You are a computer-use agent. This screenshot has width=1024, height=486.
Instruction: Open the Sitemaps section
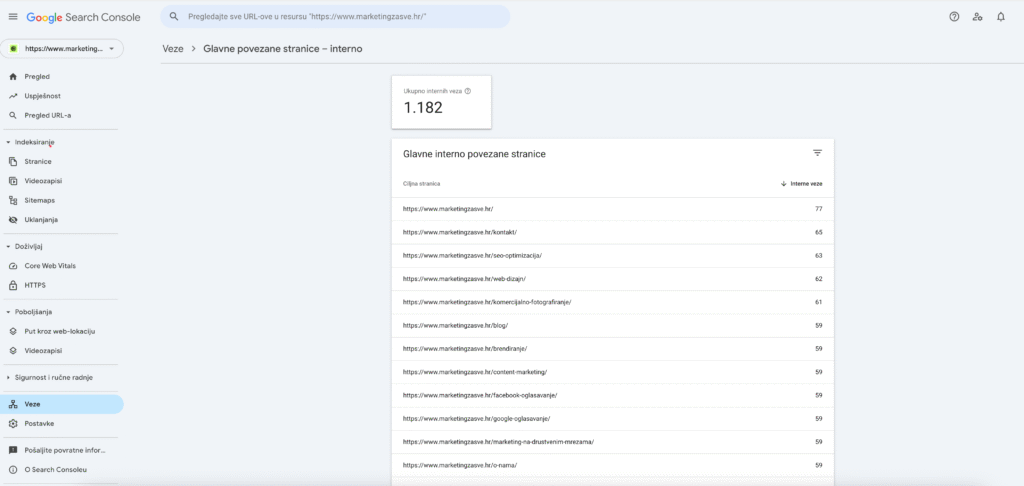(x=39, y=200)
